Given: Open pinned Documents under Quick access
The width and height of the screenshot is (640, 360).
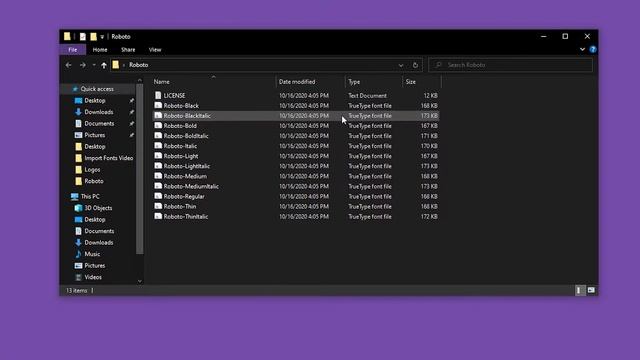Looking at the screenshot, I should coord(99,123).
